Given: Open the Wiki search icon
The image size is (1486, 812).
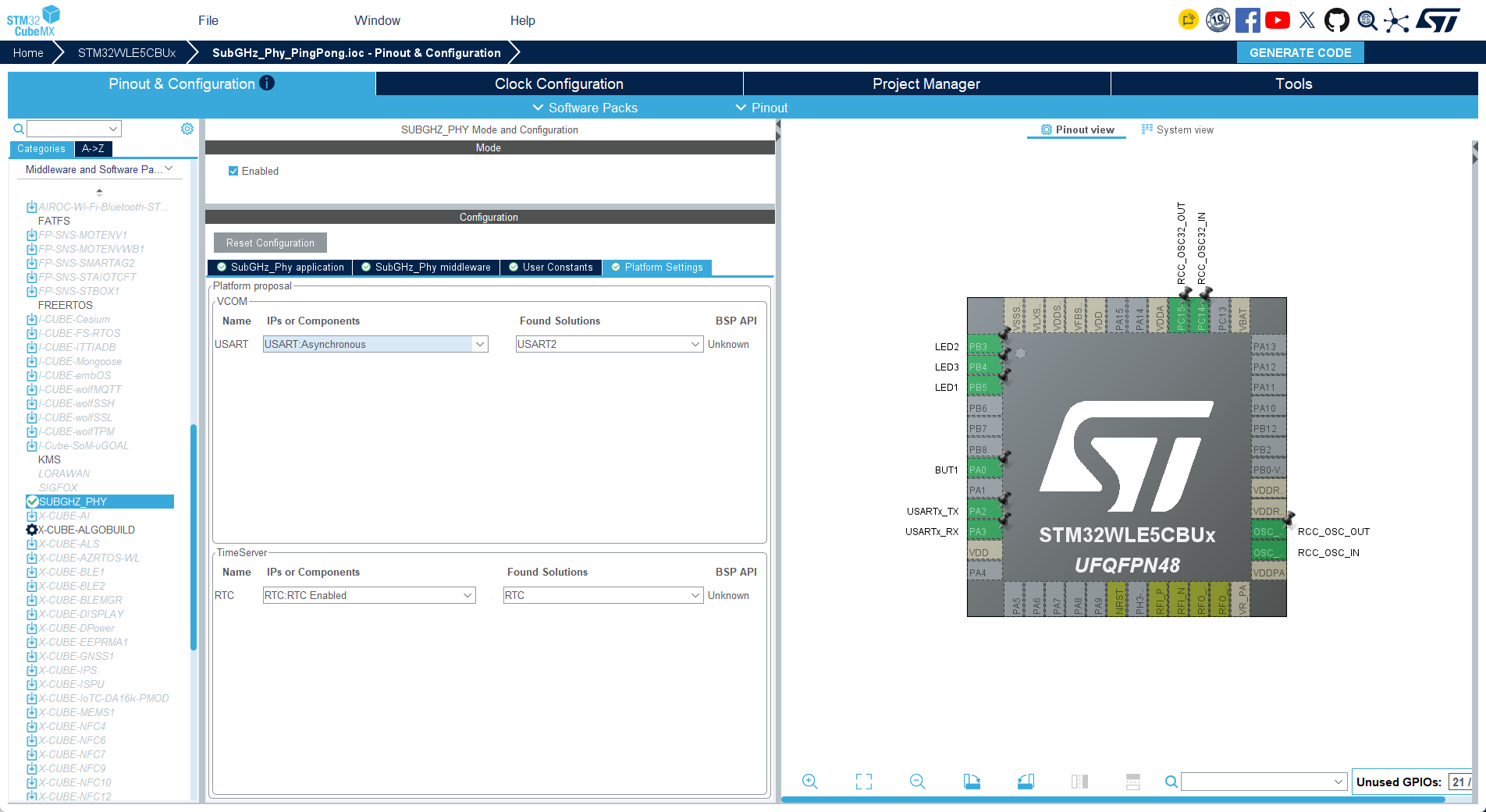Looking at the screenshot, I should 1367,20.
